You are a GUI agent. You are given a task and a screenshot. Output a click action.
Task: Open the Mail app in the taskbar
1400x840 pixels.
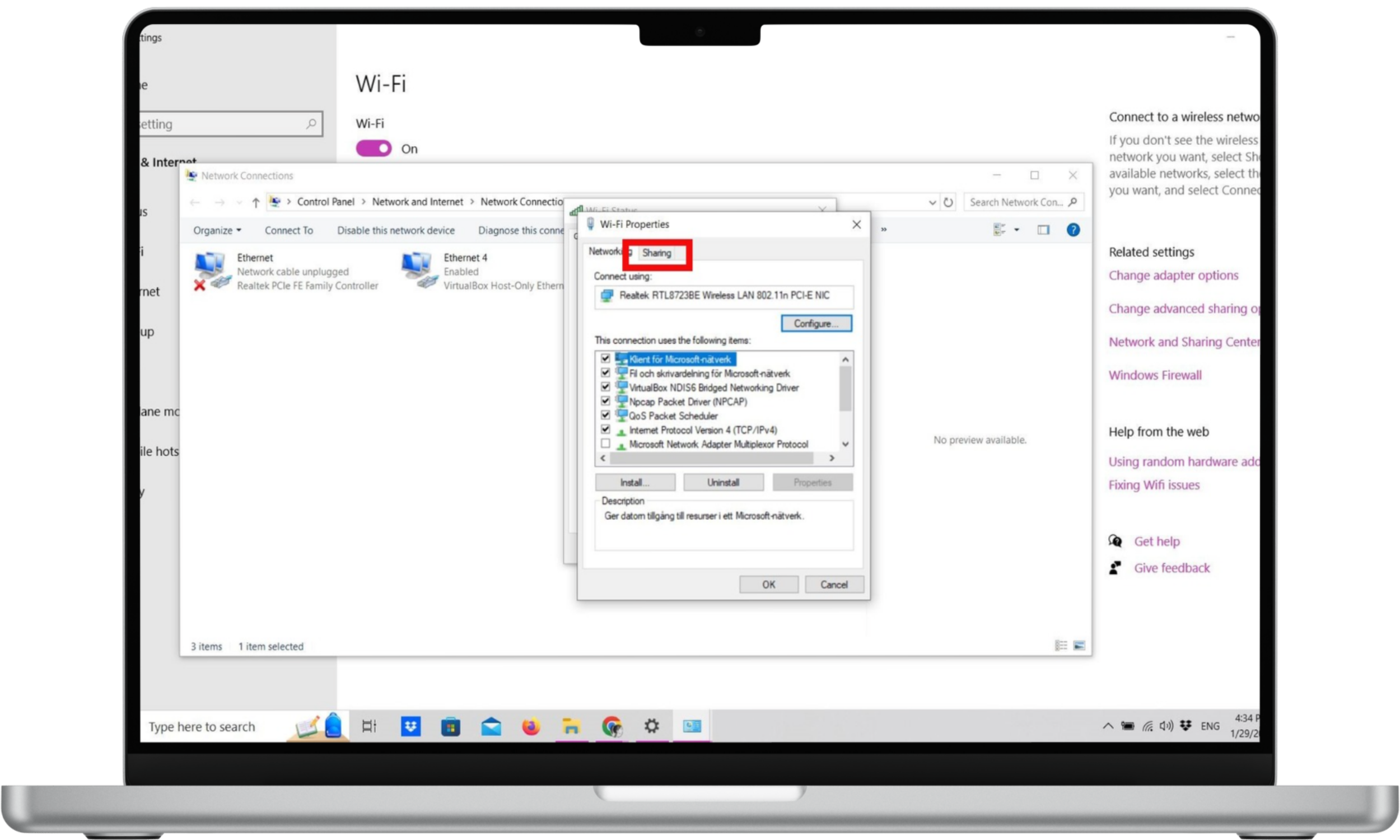coord(491,726)
